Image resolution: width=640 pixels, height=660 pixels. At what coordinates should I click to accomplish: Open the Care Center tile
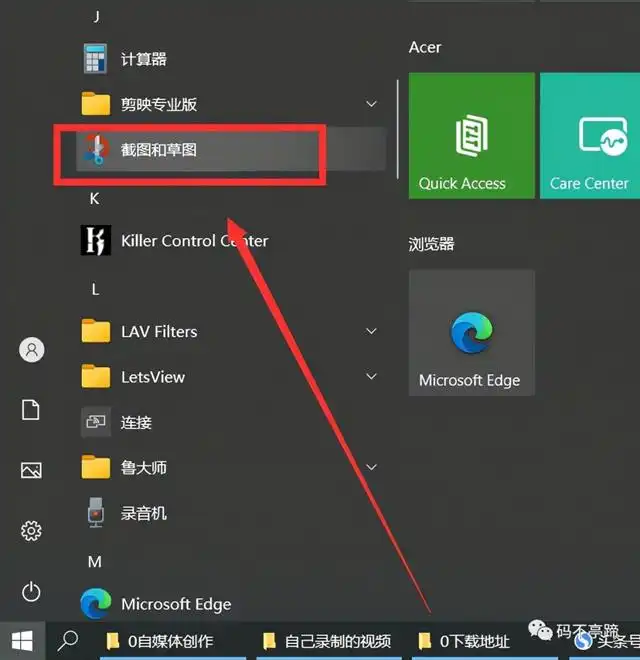[x=590, y=136]
